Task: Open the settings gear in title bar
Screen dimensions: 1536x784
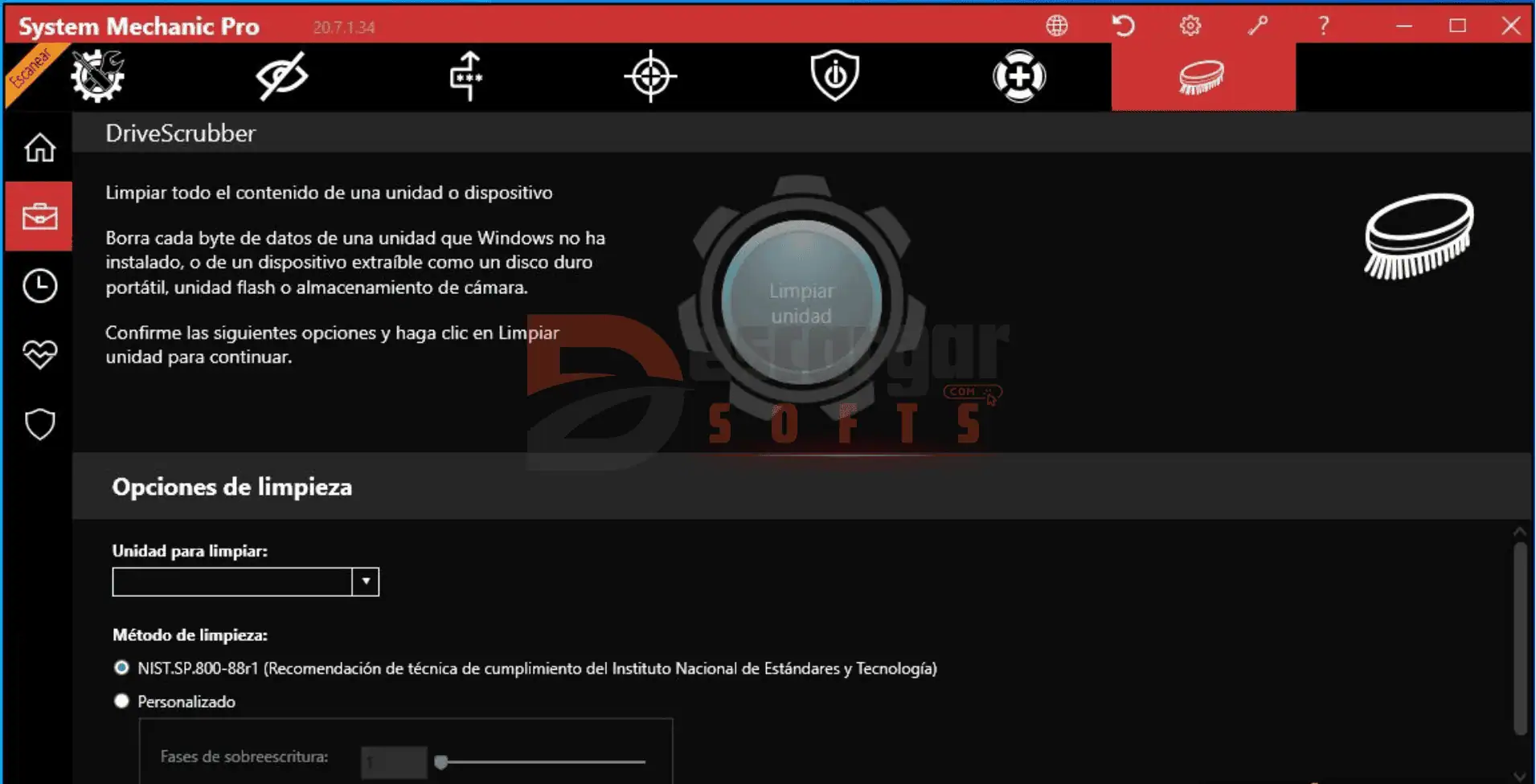Action: (1190, 26)
